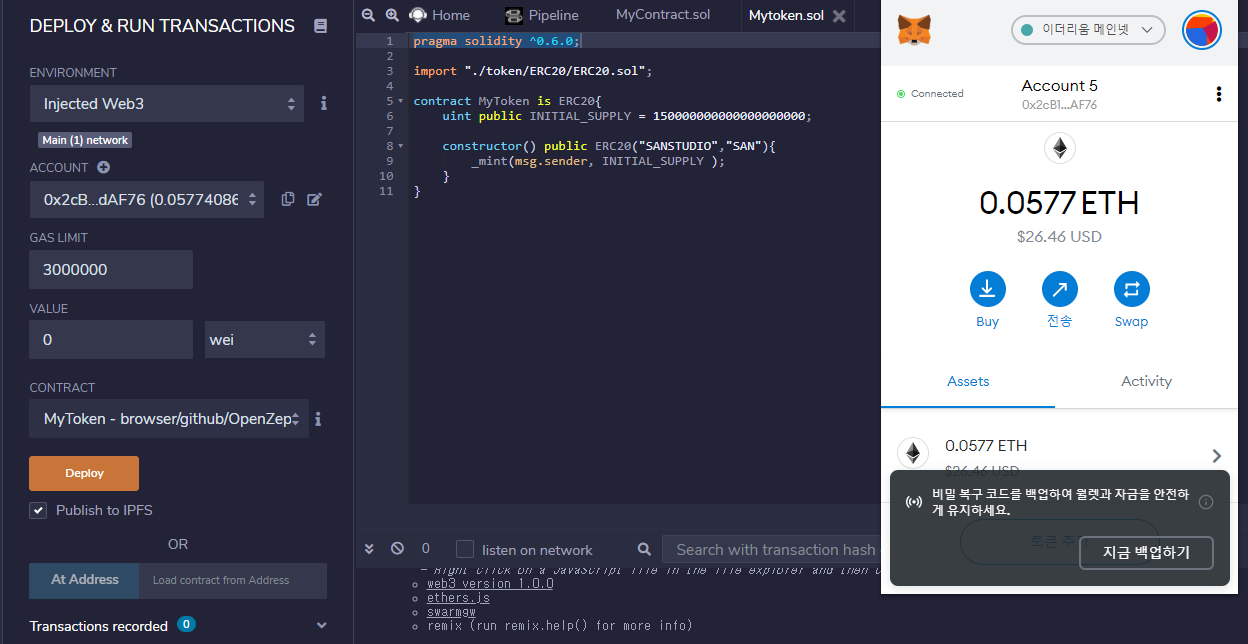Open the Account address dropdown
The width and height of the screenshot is (1248, 644).
[x=147, y=199]
